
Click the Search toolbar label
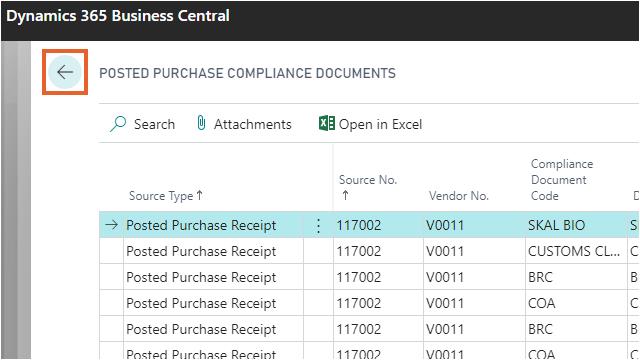point(154,124)
